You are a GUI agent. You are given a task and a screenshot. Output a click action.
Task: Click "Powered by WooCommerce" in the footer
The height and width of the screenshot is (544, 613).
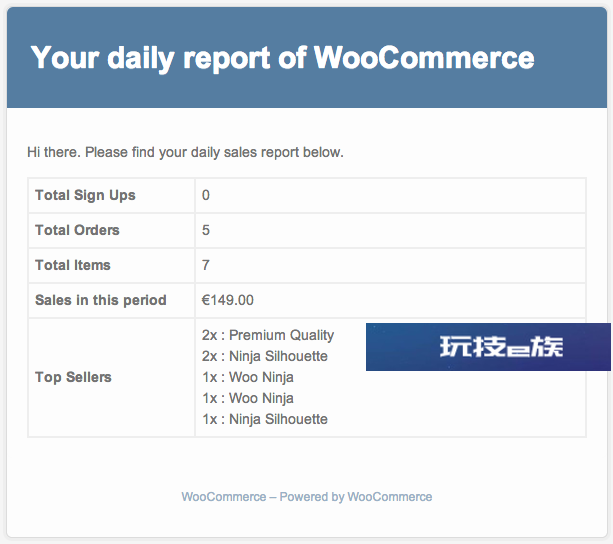tap(356, 497)
